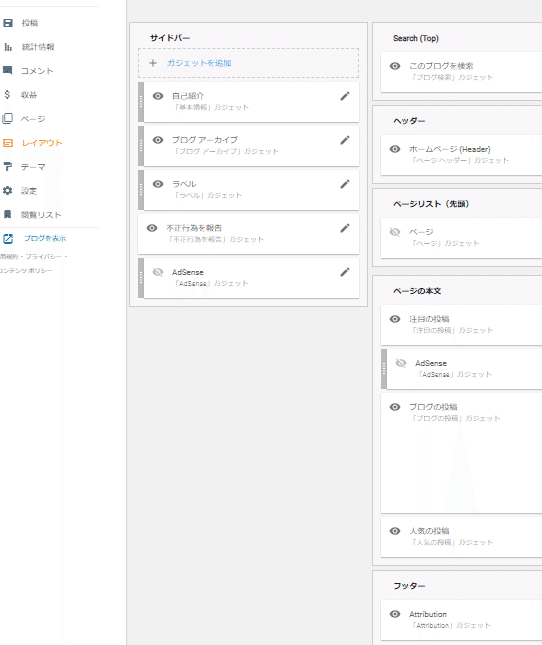Click the ガジェットを追加 link in サイドバー
Viewport: 542px width, 645px height.
199,63
